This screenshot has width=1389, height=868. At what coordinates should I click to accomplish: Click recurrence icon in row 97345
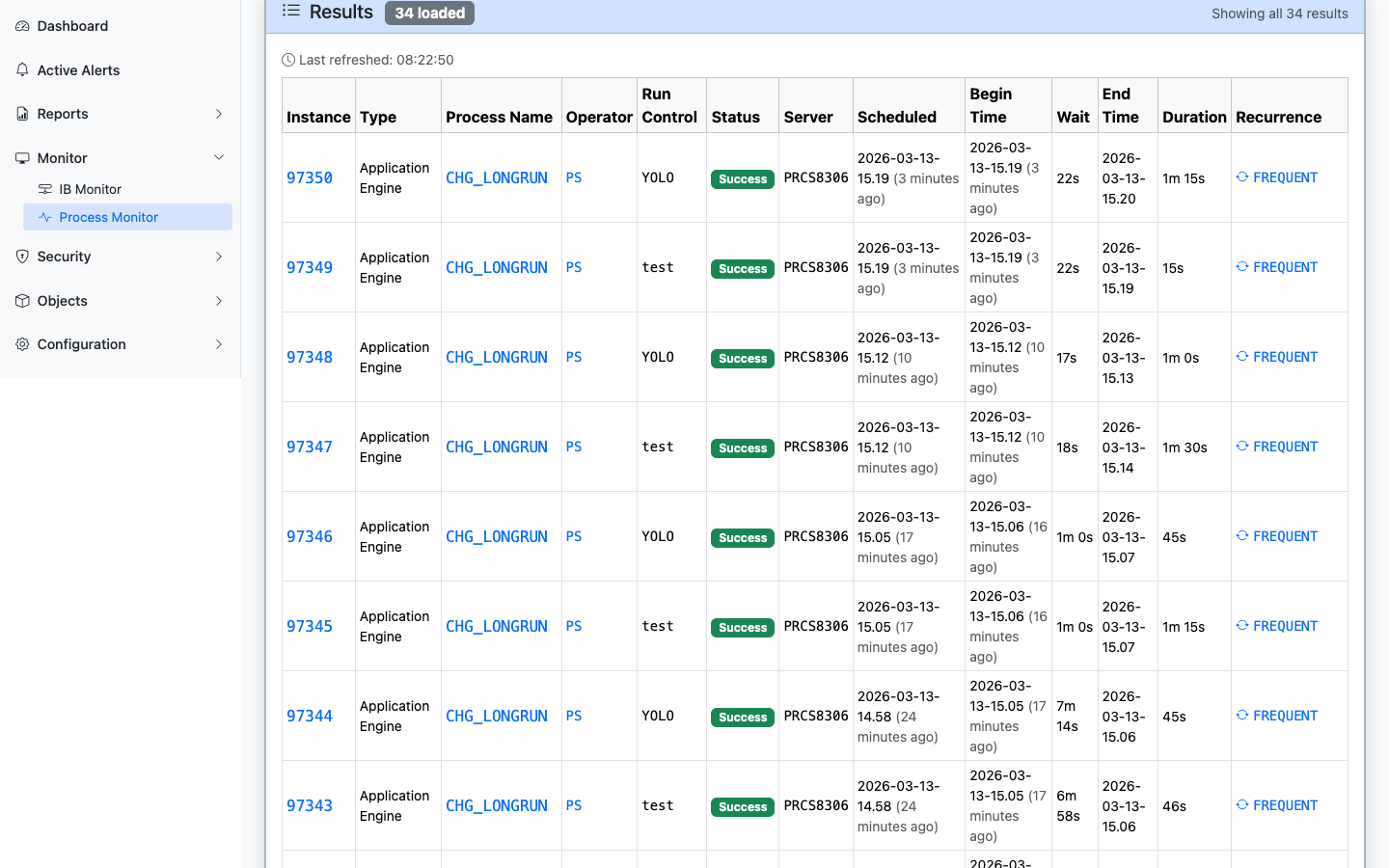1242,626
